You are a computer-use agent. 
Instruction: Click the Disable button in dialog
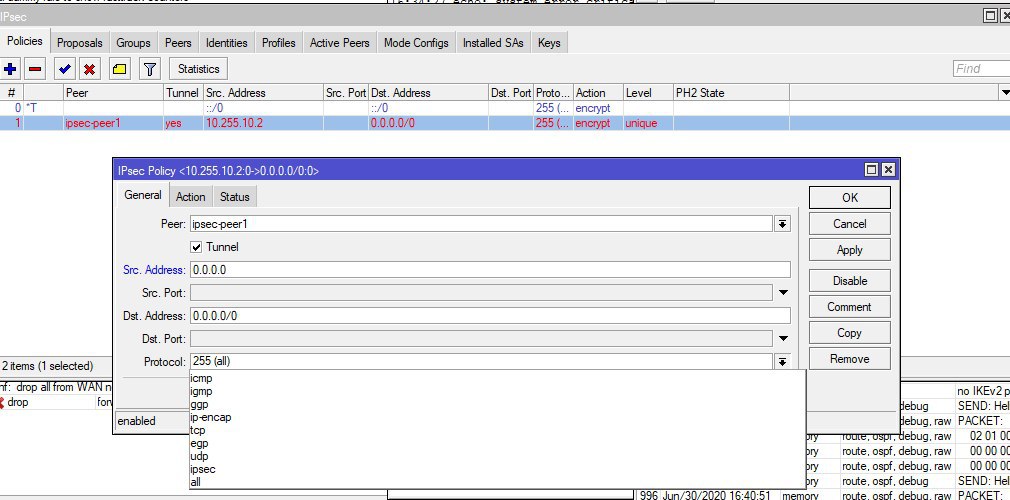[850, 281]
